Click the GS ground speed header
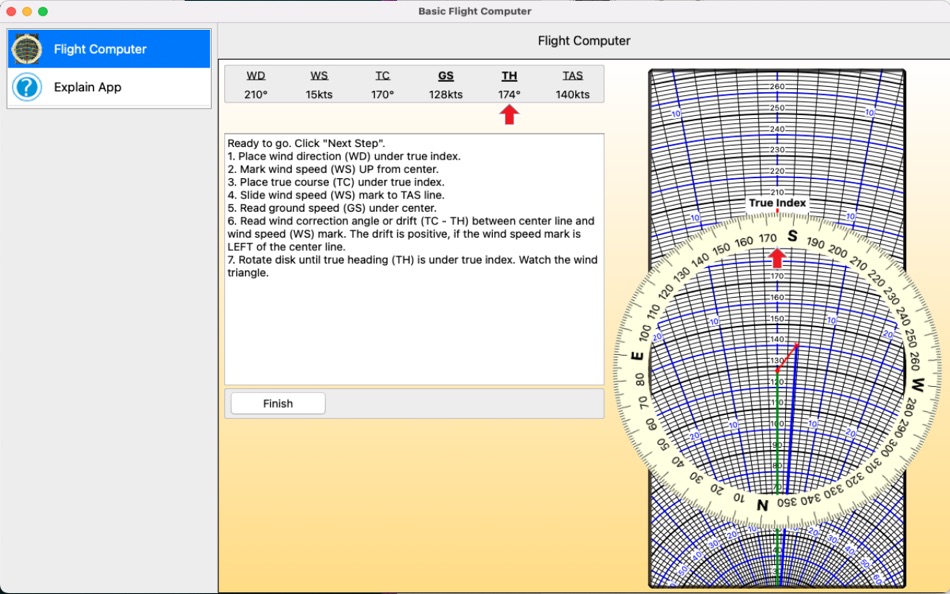 [446, 75]
